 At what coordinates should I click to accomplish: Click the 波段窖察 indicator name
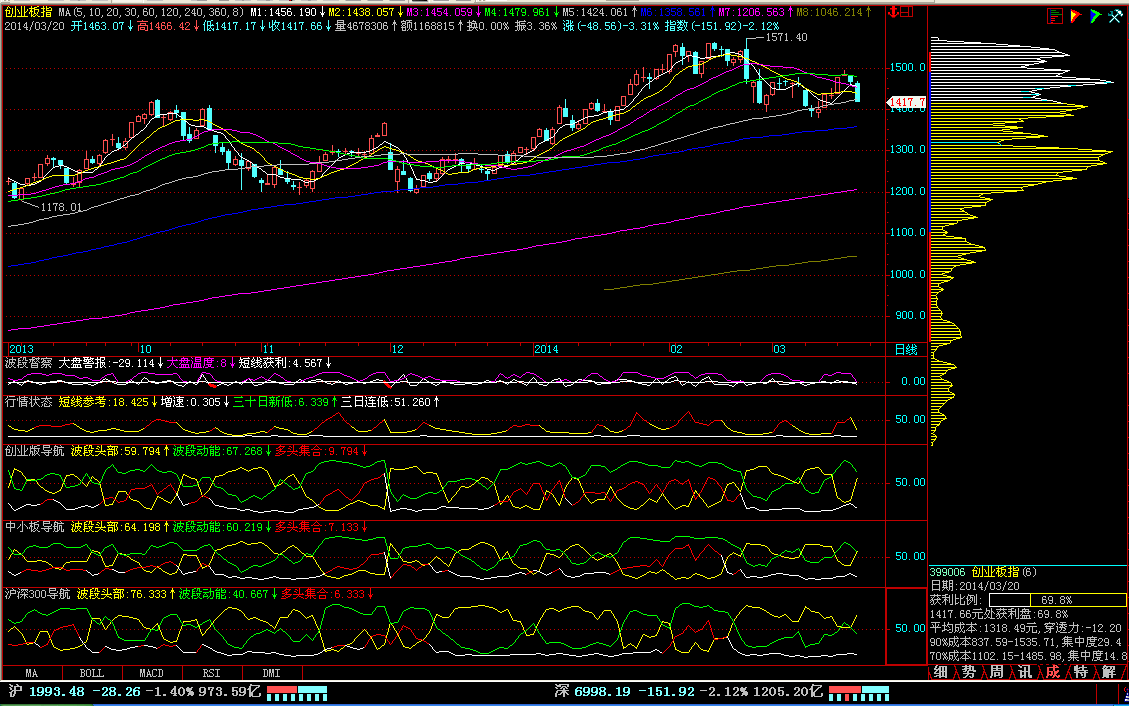click(28, 363)
